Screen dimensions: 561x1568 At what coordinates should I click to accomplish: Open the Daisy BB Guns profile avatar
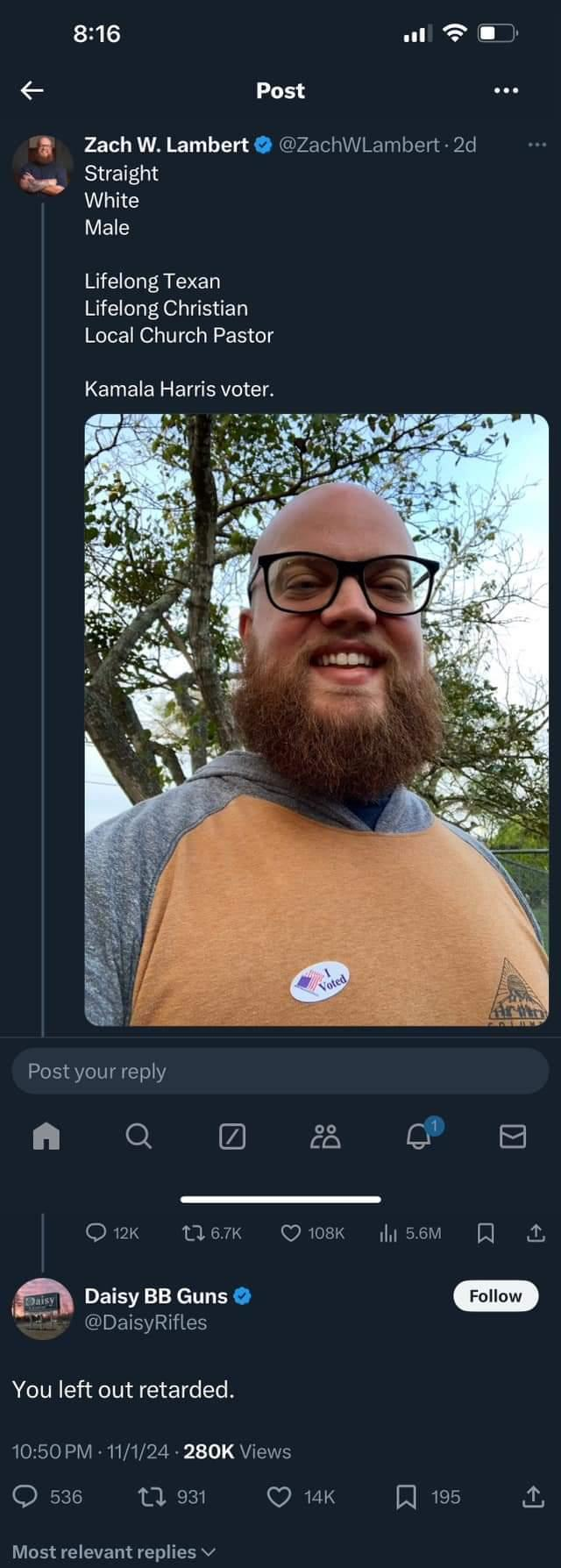(x=42, y=1308)
